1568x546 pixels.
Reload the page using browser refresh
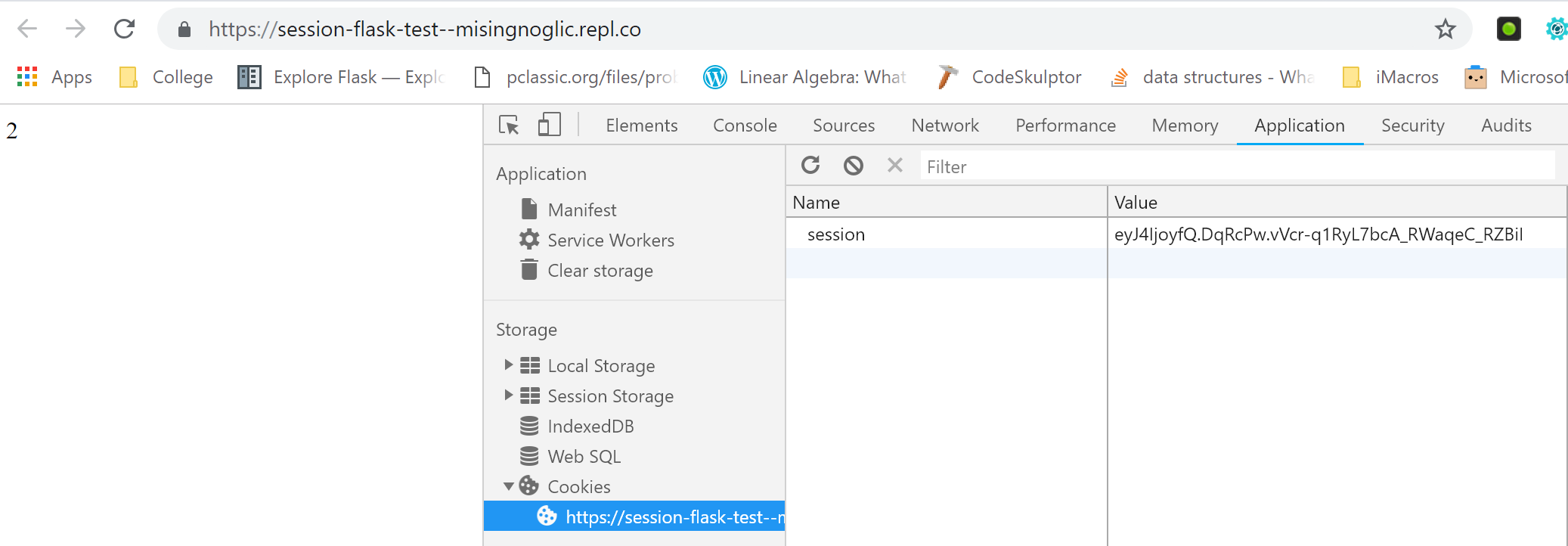point(124,29)
